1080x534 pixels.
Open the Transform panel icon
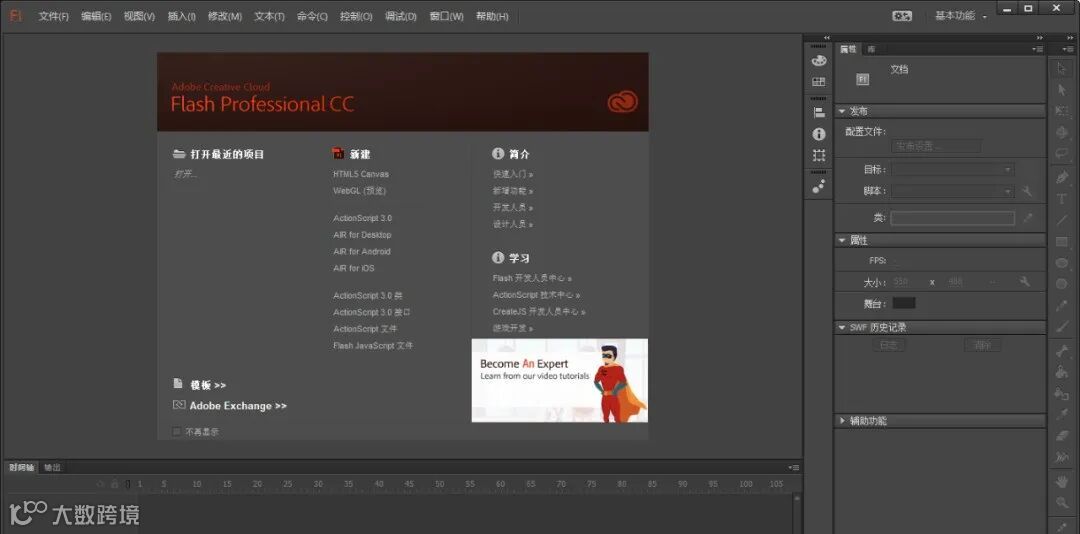(x=819, y=156)
